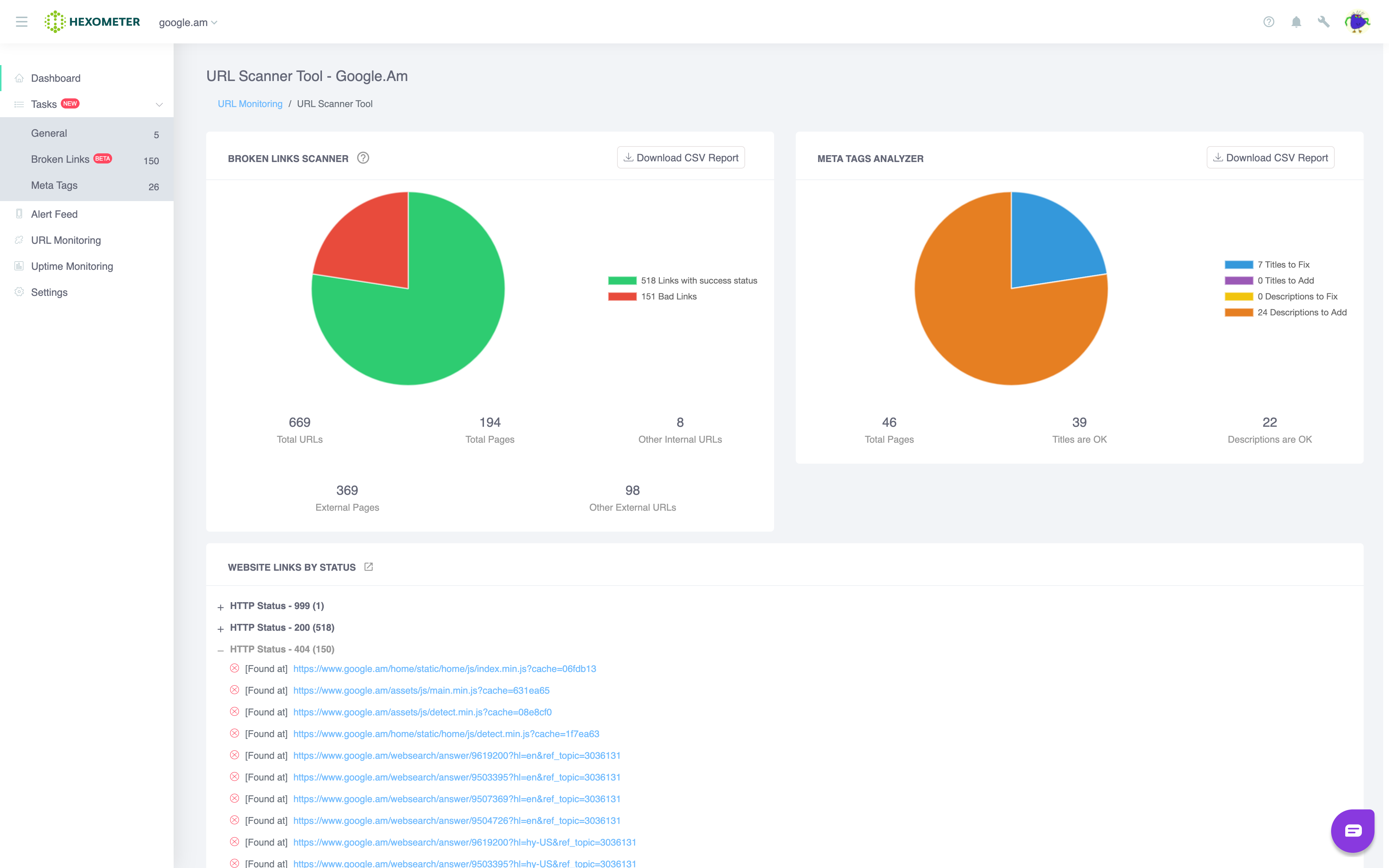This screenshot has height=868, width=1389.
Task: Click the 669 Total URLs stat
Action: pyautogui.click(x=300, y=430)
